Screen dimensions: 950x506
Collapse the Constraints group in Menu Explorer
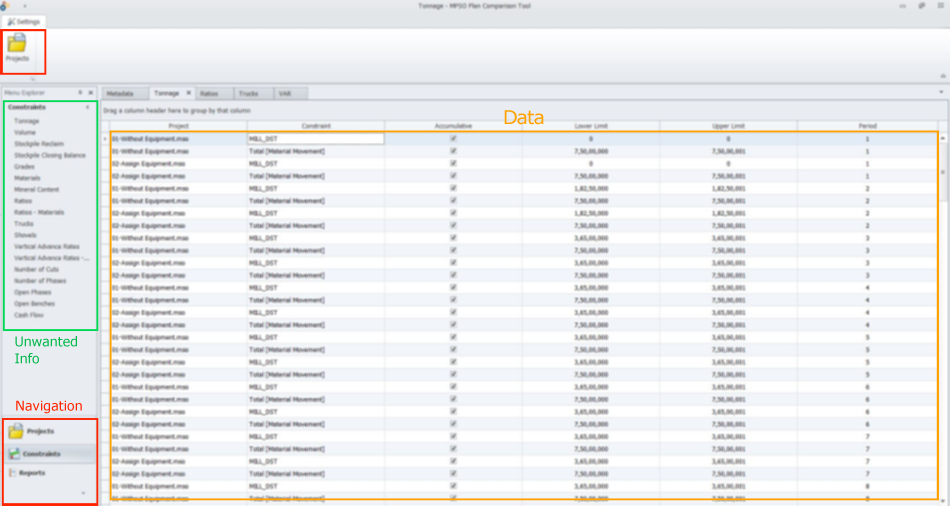pos(88,107)
